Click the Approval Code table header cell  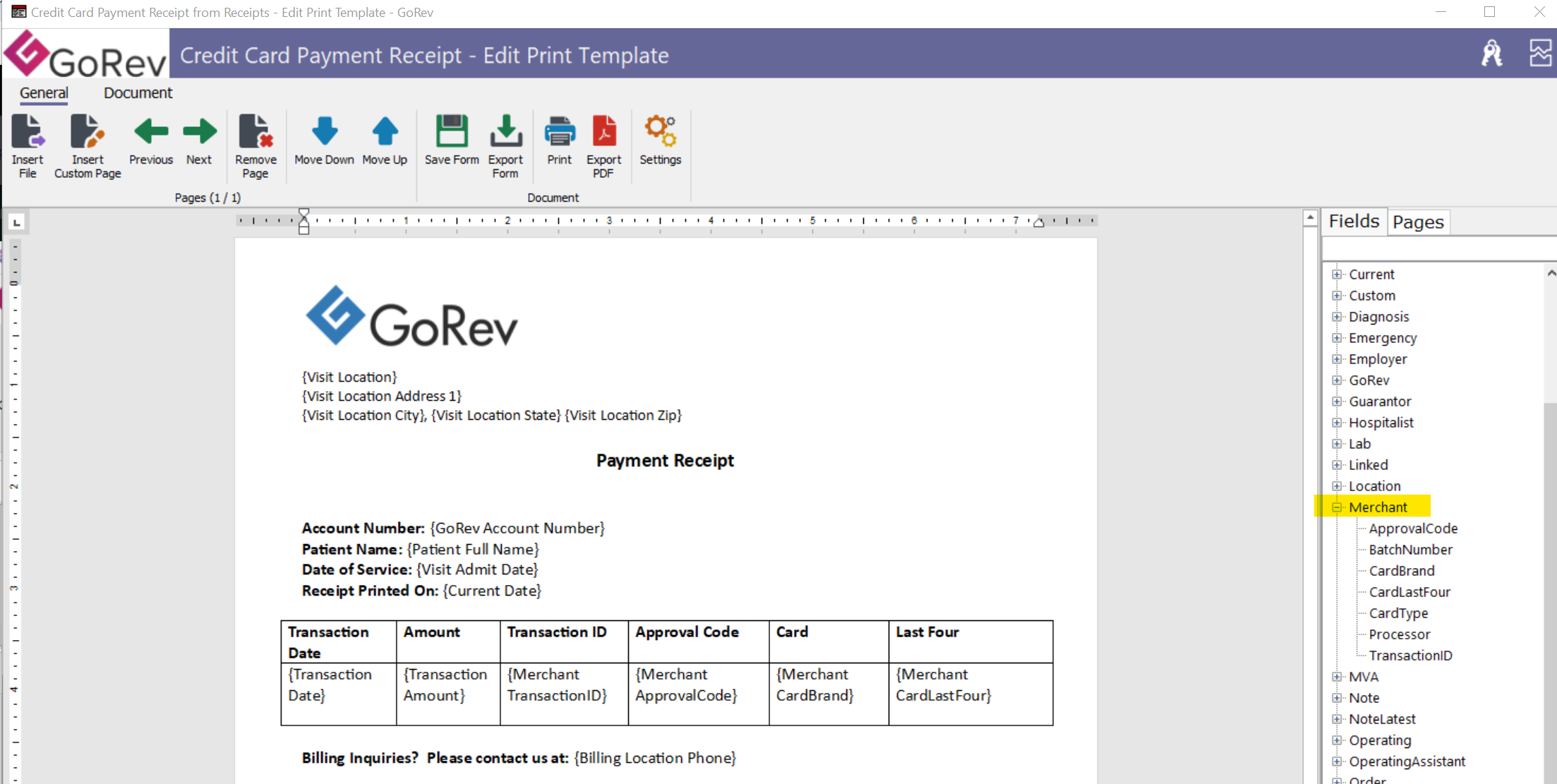[699, 641]
